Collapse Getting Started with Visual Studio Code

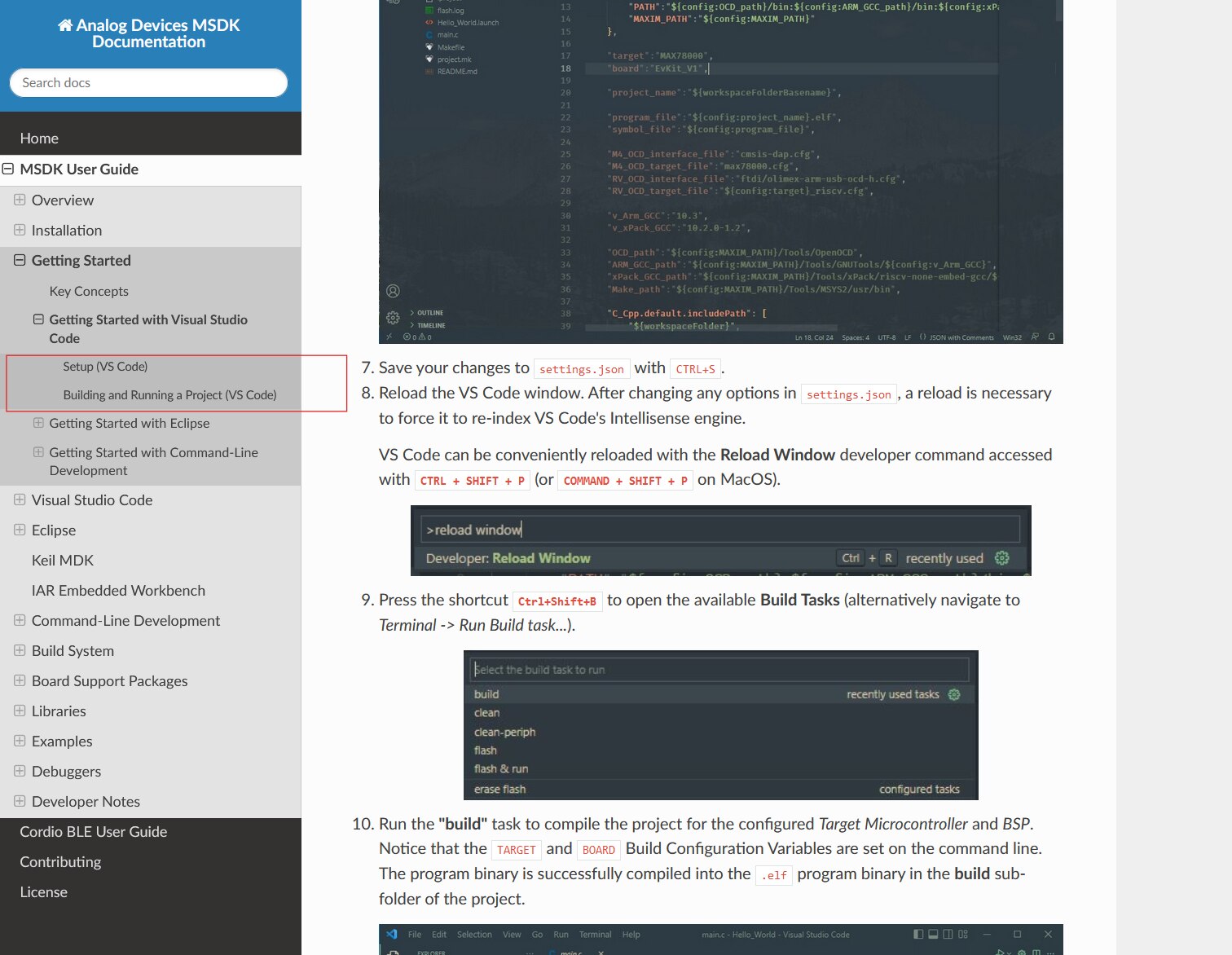point(38,319)
